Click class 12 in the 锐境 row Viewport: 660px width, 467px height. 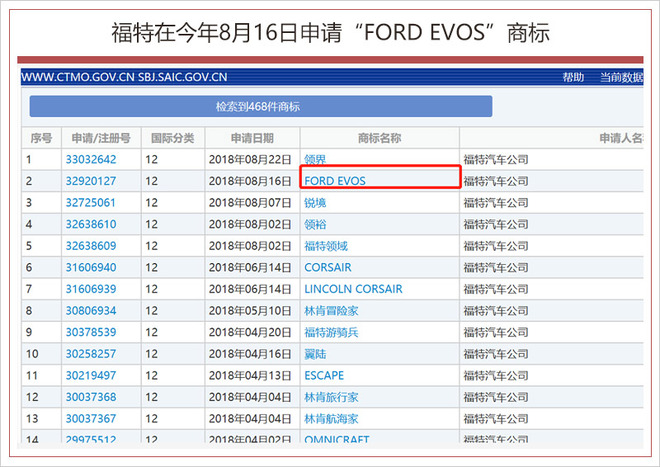click(x=152, y=203)
